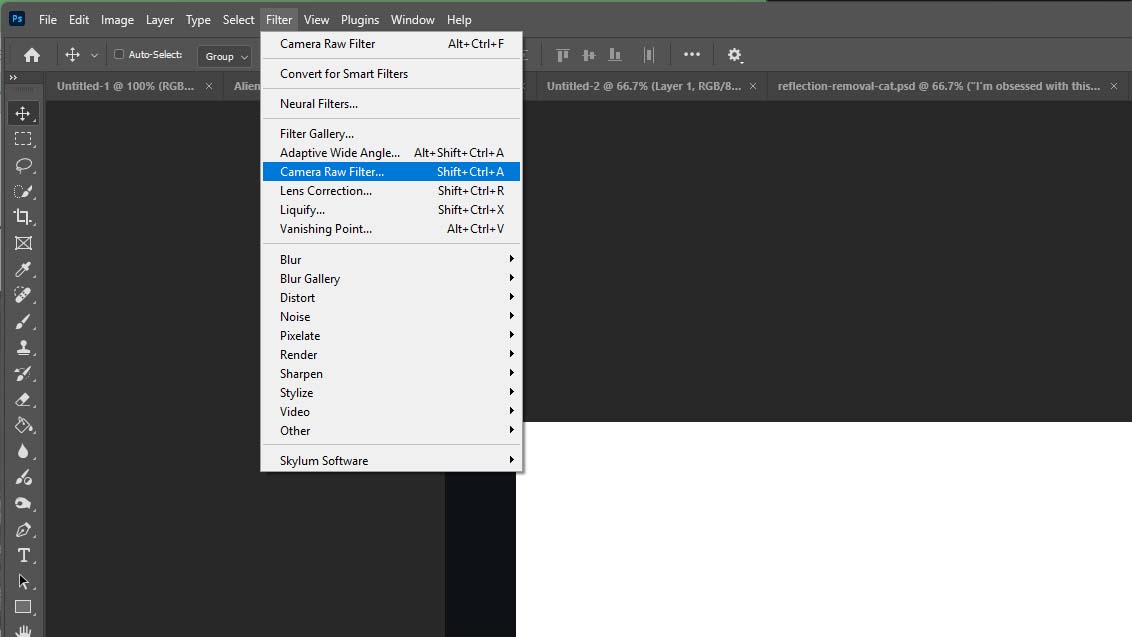Expand the Blur submenu
Viewport: 1132px width, 637px height.
[x=391, y=259]
